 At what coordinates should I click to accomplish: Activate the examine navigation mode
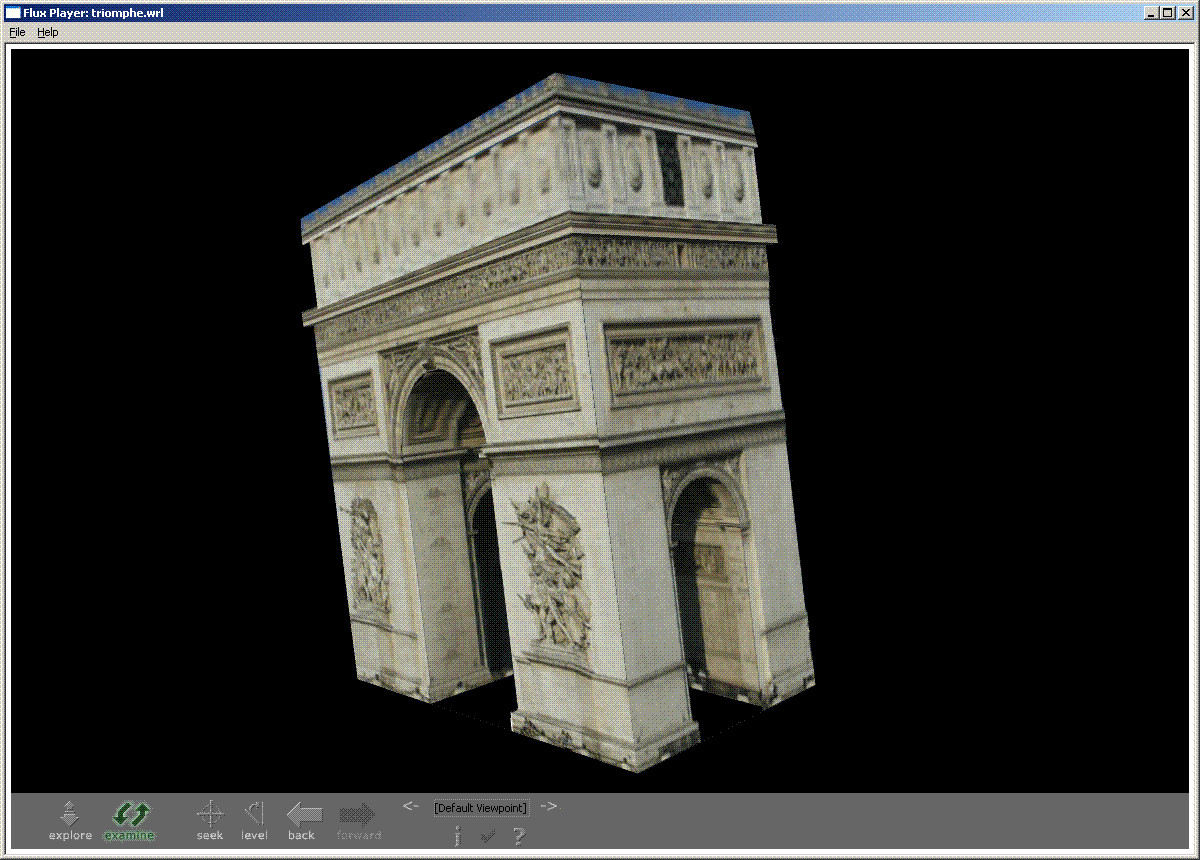[130, 820]
